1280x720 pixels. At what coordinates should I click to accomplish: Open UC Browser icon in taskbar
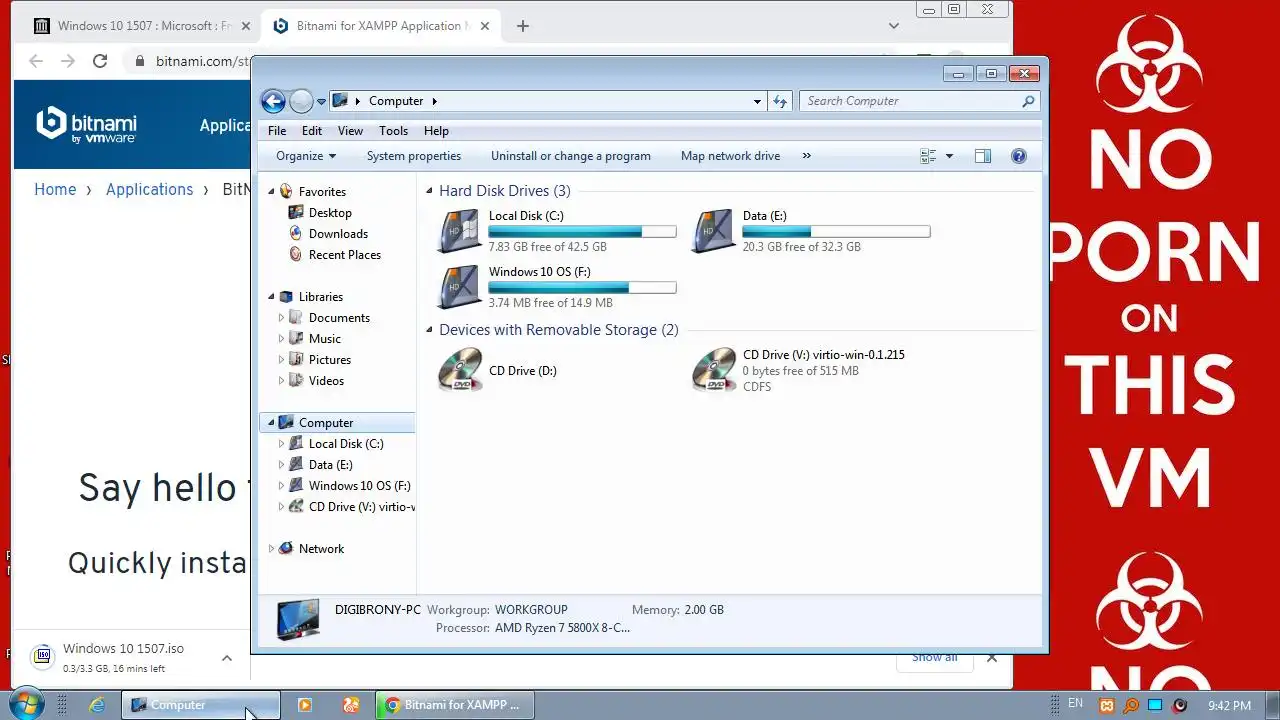351,705
